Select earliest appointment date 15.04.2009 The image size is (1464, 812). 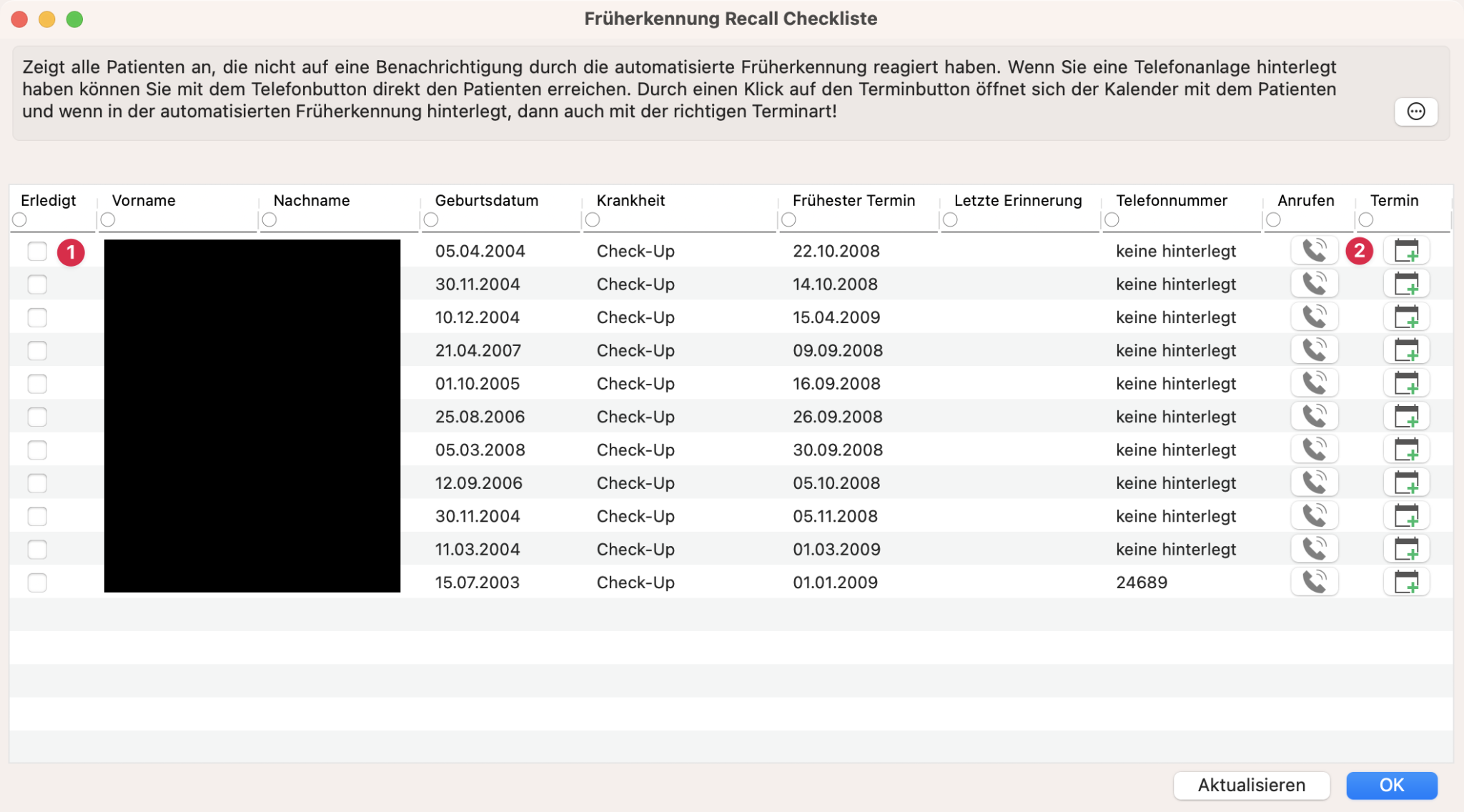(836, 317)
